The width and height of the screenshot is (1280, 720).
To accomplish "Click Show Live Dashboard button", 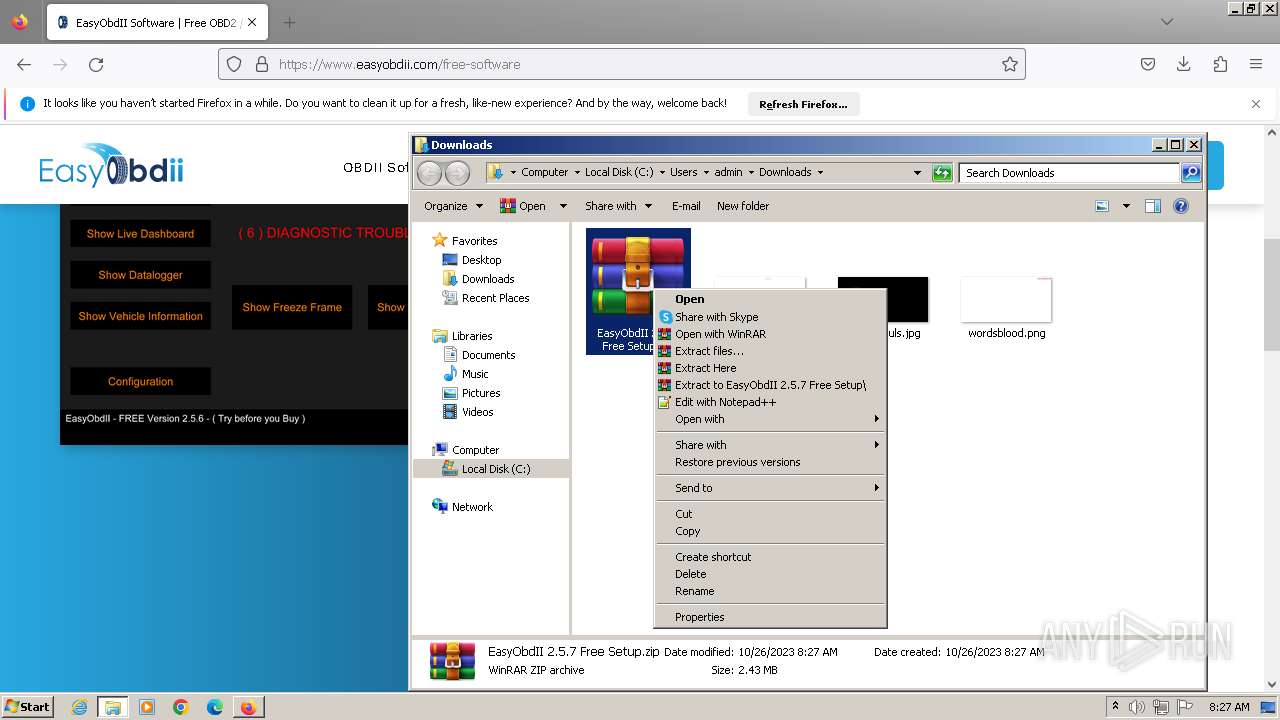I will 140,234.
